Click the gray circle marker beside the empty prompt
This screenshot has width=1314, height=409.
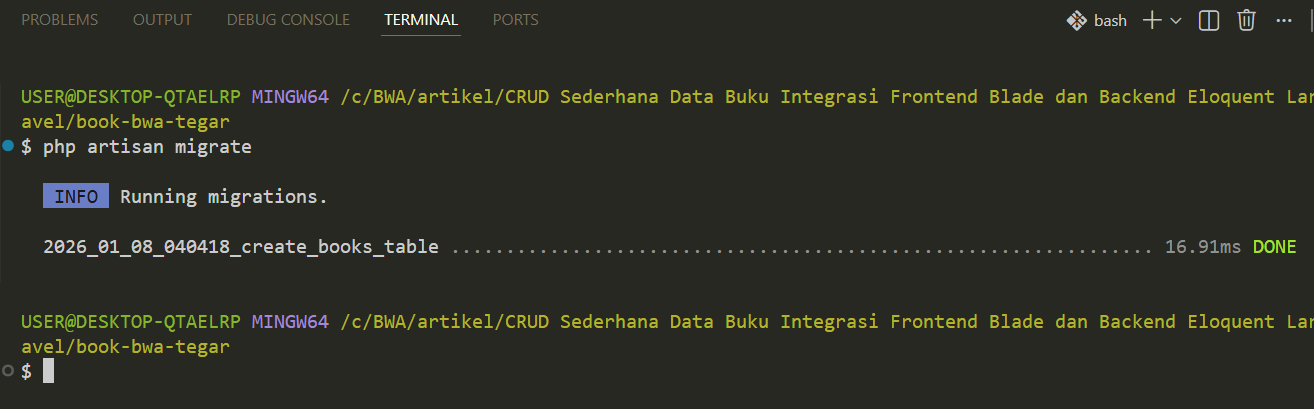[8, 371]
